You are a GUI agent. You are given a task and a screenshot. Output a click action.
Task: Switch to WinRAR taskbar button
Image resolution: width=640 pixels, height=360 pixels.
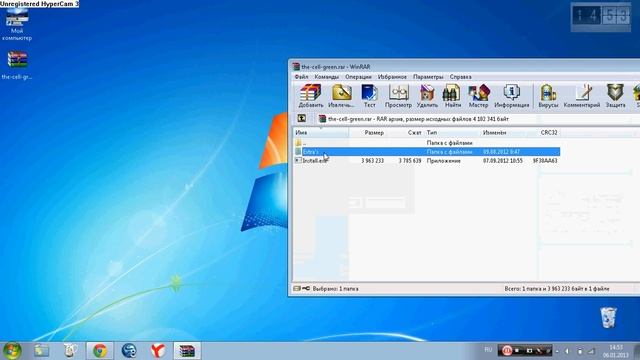(187, 351)
